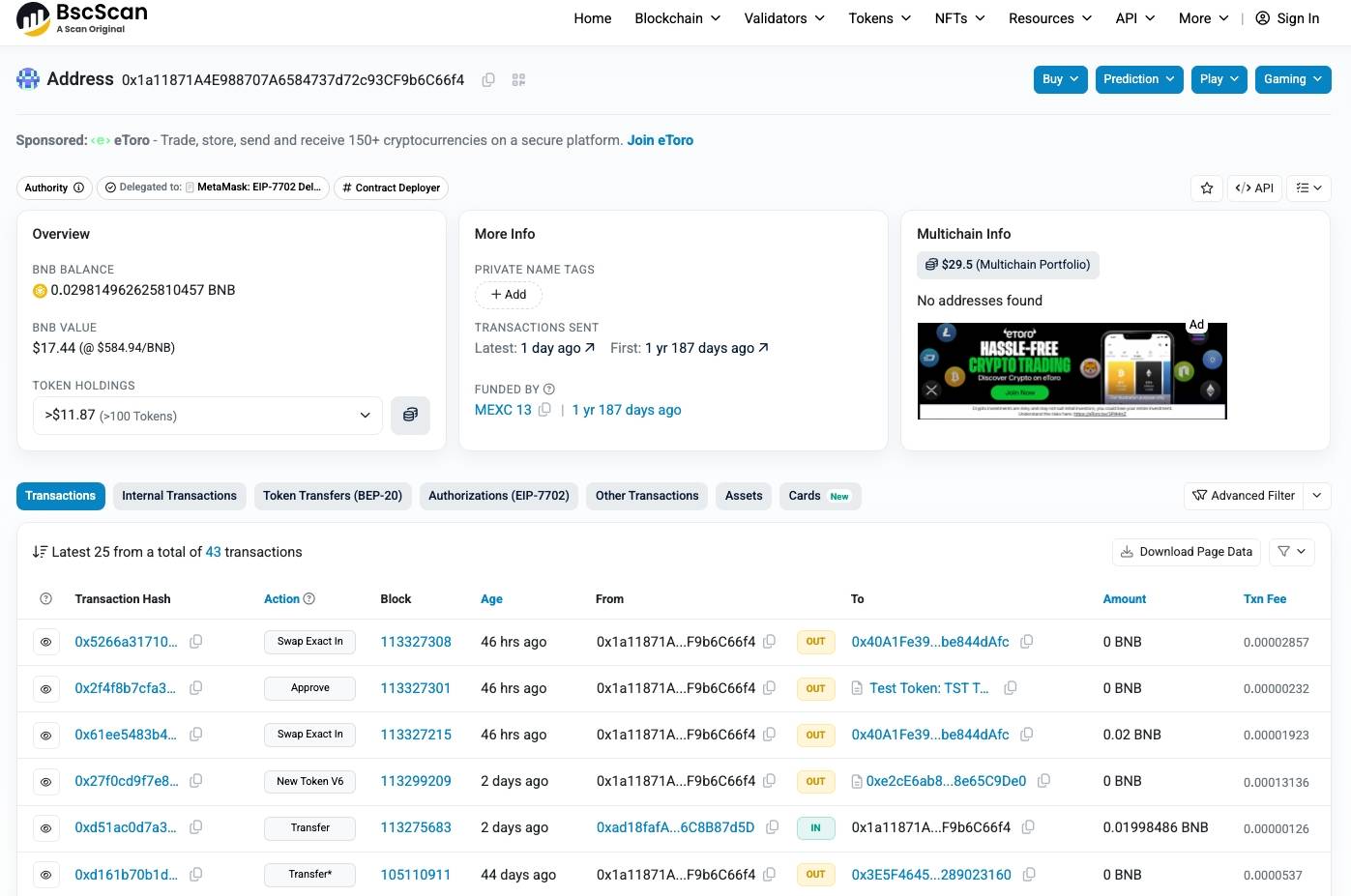
Task: Copy the address next to the title
Action: click(488, 80)
